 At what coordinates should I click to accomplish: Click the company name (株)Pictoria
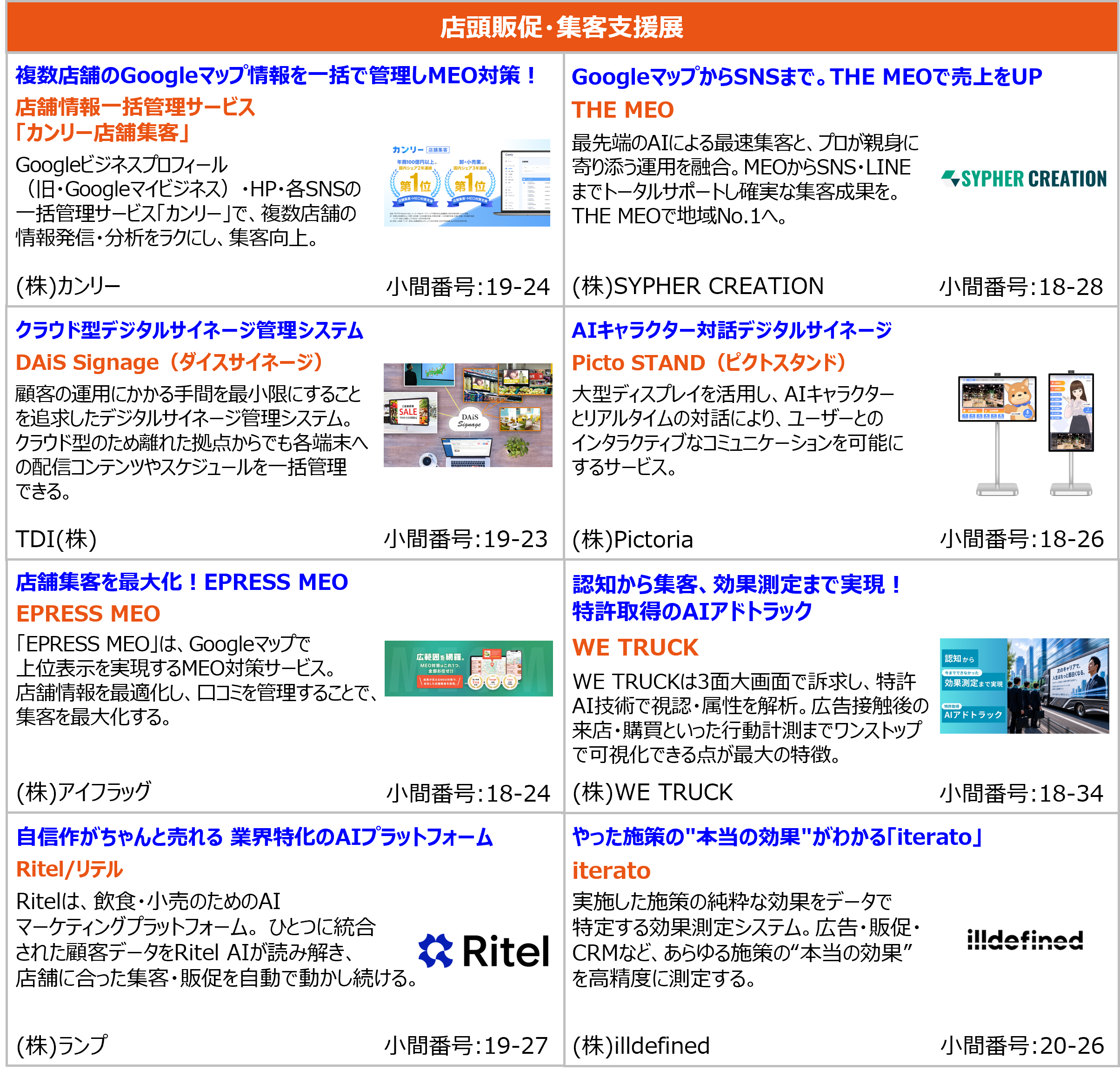633,540
